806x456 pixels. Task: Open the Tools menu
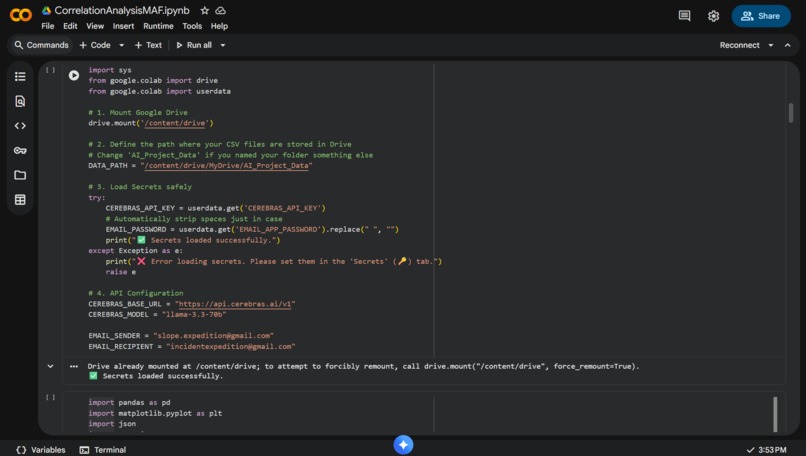[192, 26]
